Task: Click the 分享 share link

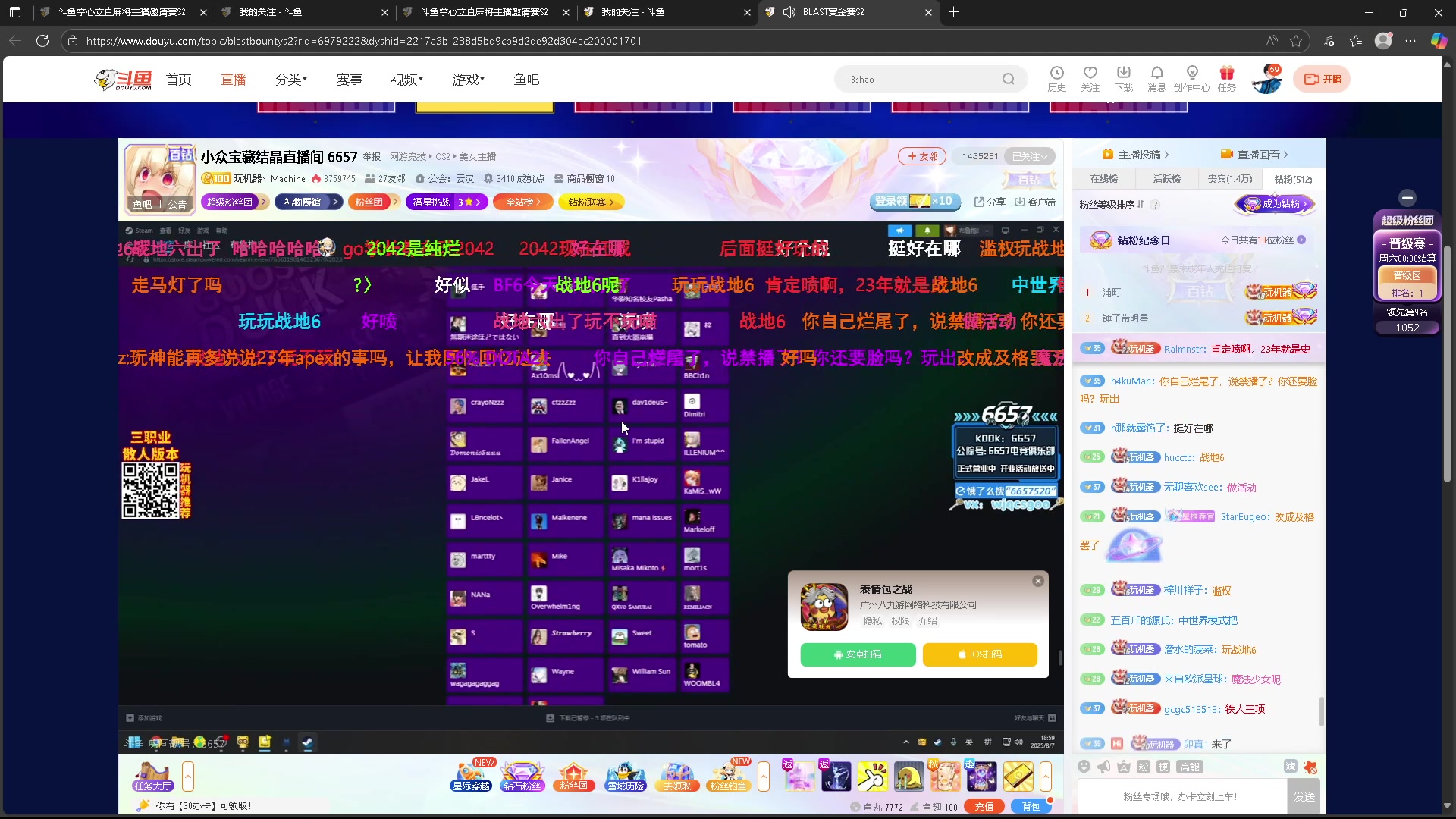Action: [990, 202]
